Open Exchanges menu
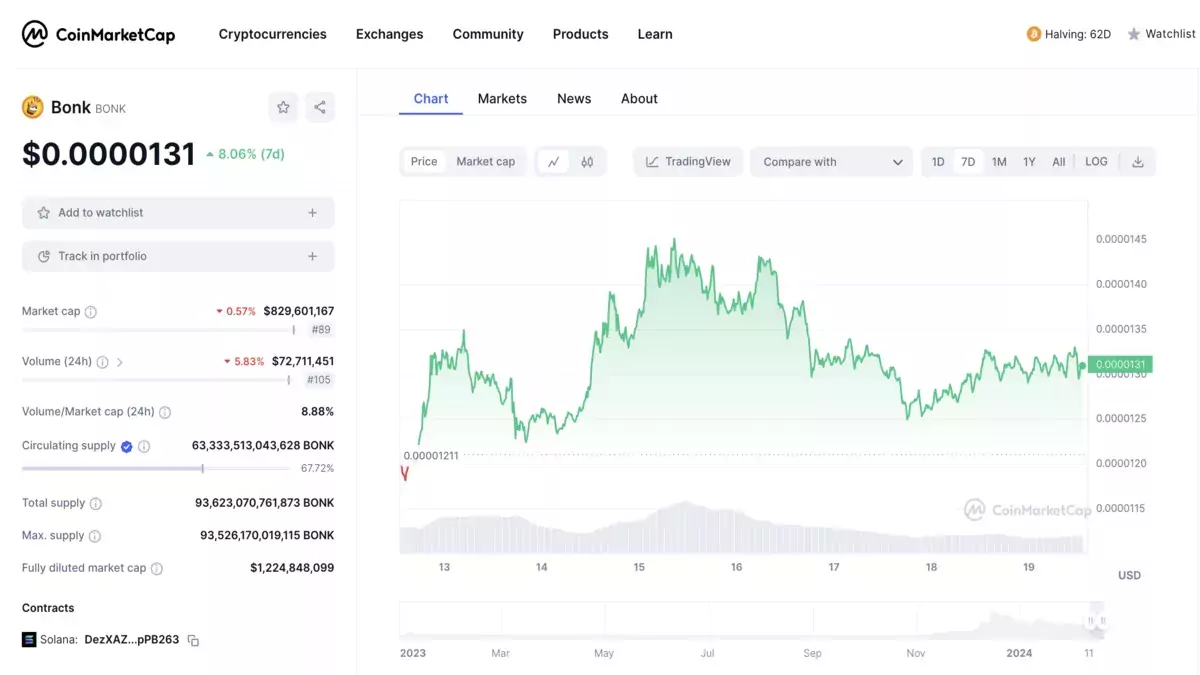 390,34
